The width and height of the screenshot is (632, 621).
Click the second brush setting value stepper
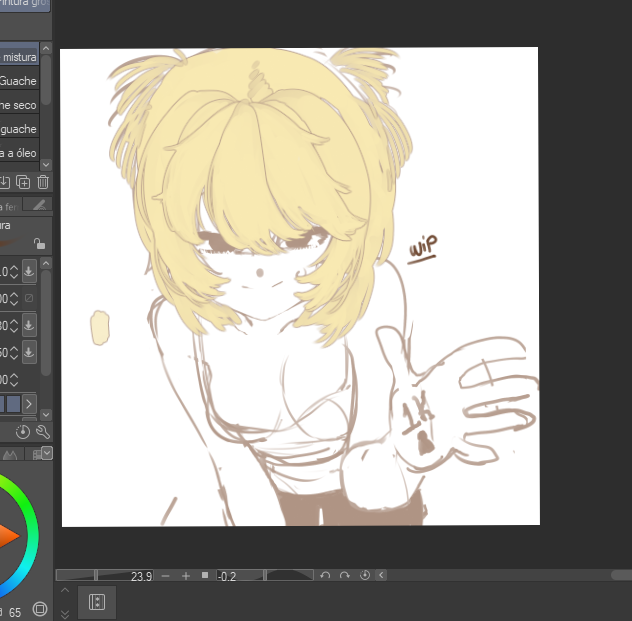click(14, 298)
